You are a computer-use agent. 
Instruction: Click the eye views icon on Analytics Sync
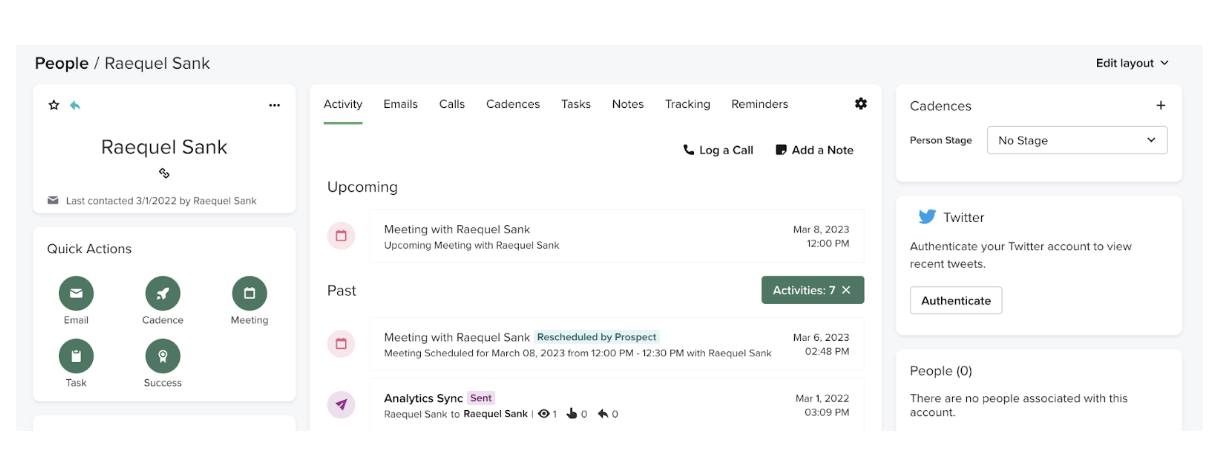coord(544,414)
